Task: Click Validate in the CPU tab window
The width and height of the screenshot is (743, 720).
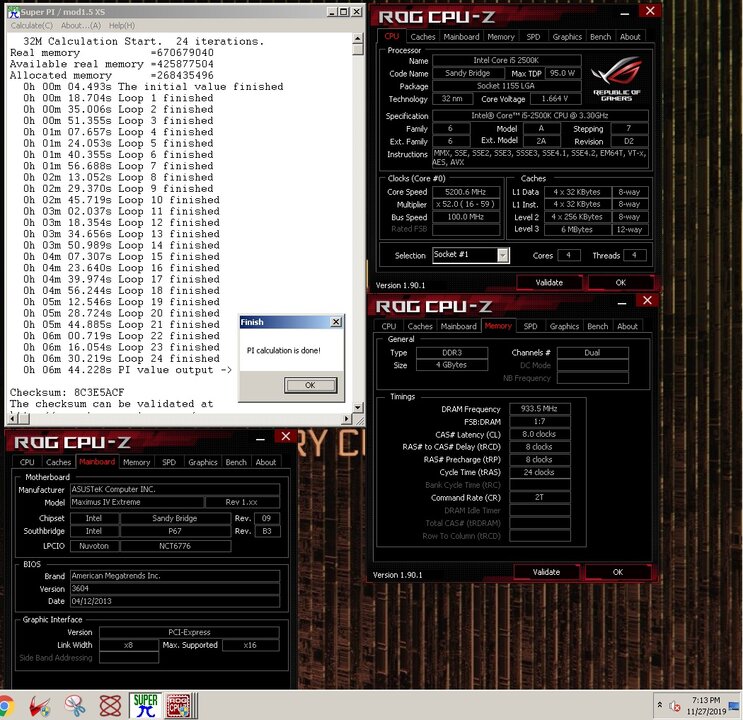Action: pos(549,283)
